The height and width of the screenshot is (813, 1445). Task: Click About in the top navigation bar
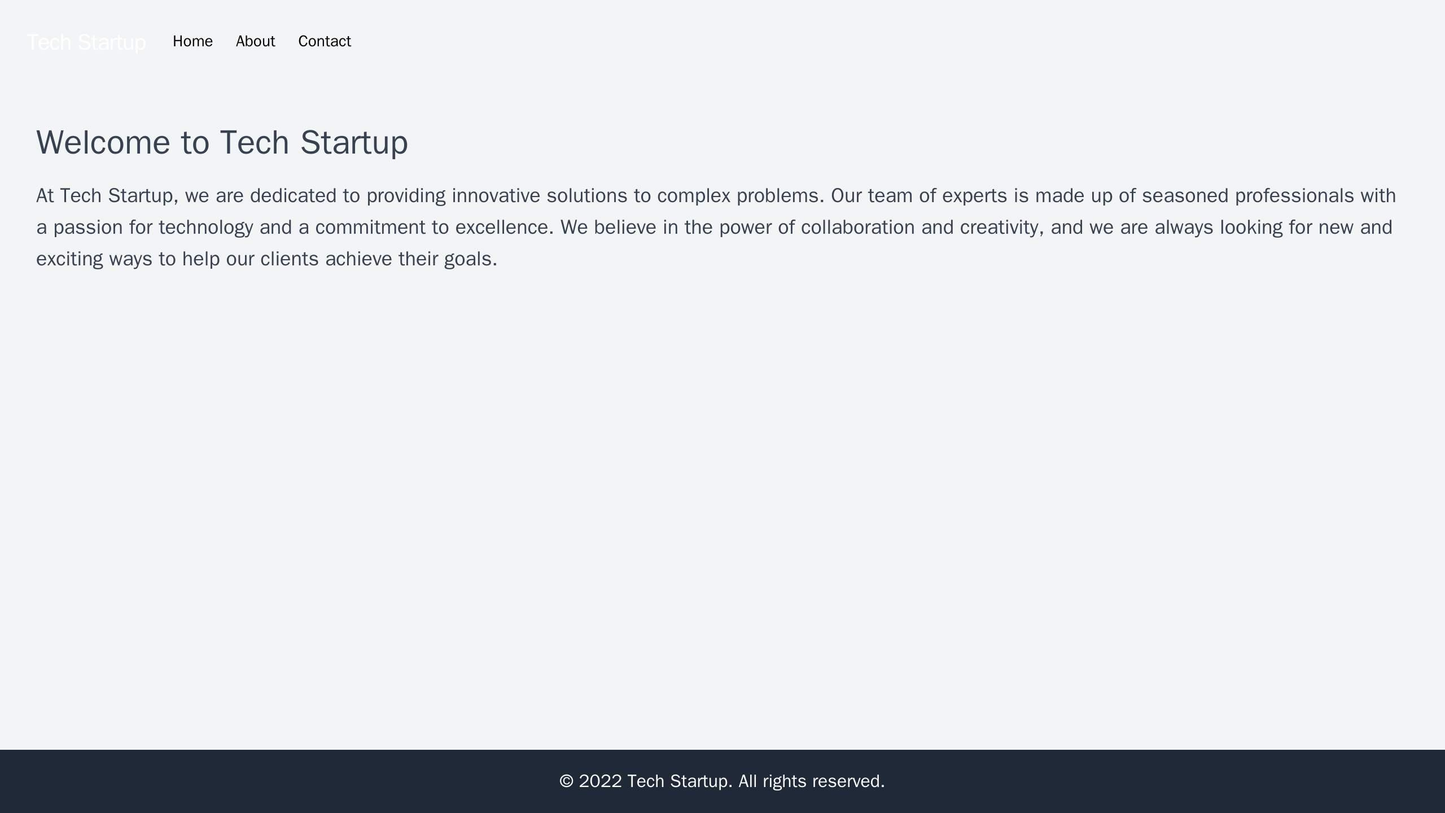click(x=254, y=42)
